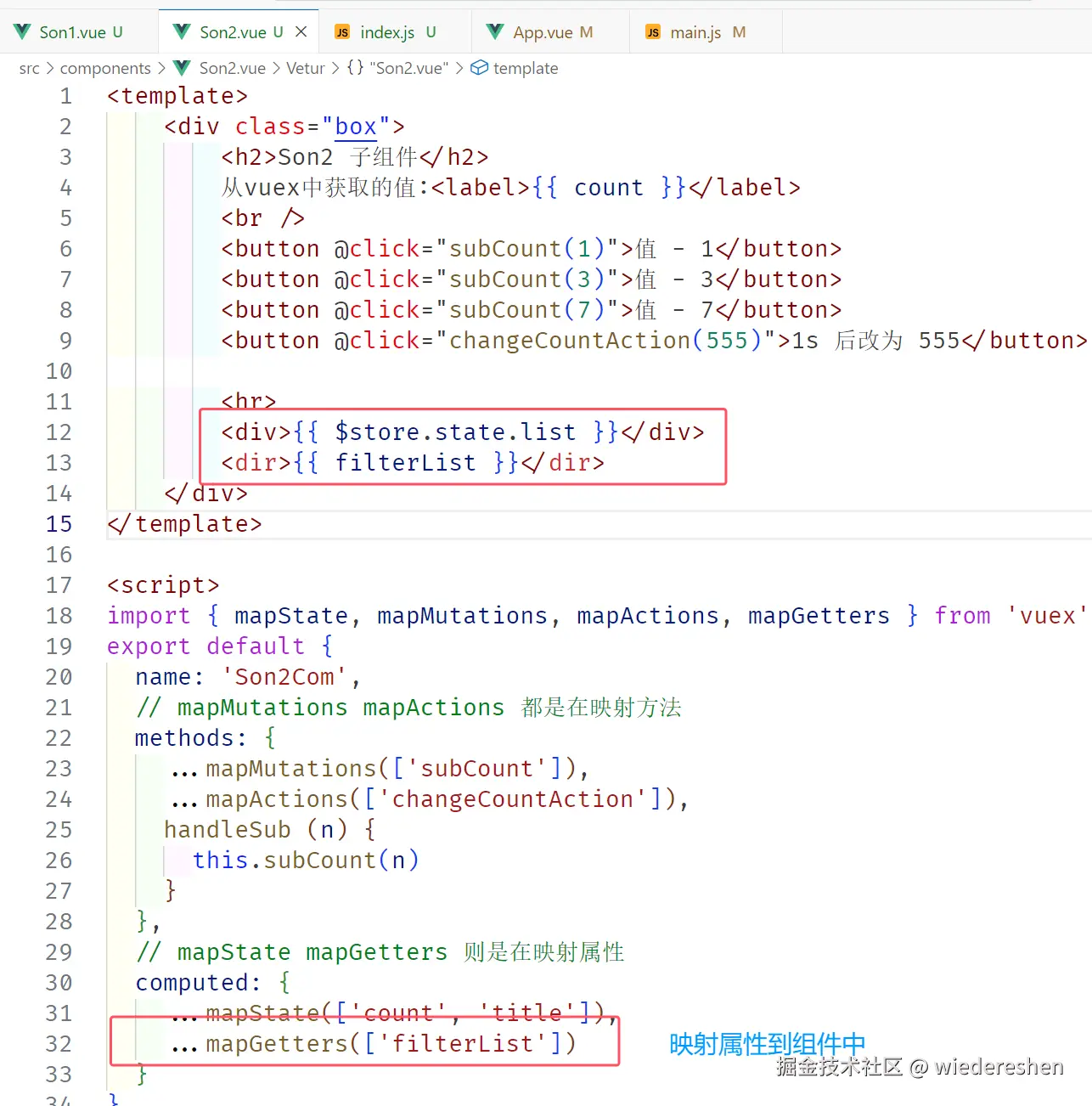Image resolution: width=1092 pixels, height=1106 pixels.
Task: Click the Son2.vue breadcrumb item
Action: click(x=232, y=68)
